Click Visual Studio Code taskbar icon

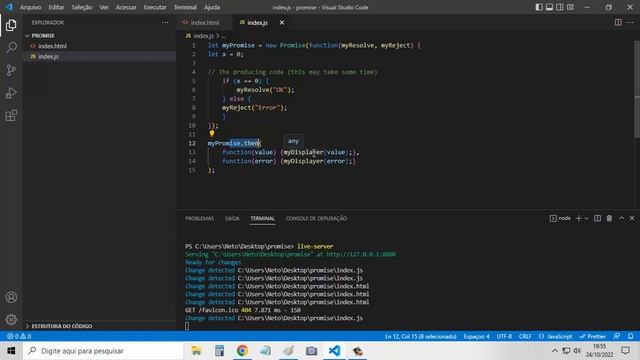tap(334, 351)
